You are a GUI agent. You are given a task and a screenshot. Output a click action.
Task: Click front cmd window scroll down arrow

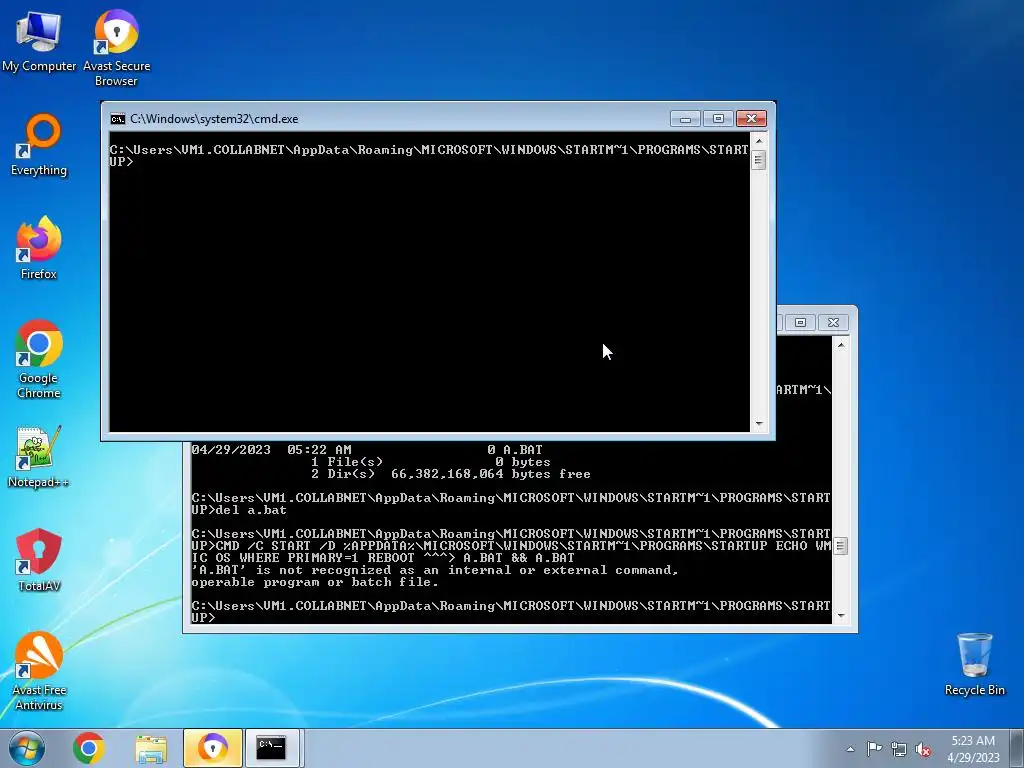pos(759,424)
